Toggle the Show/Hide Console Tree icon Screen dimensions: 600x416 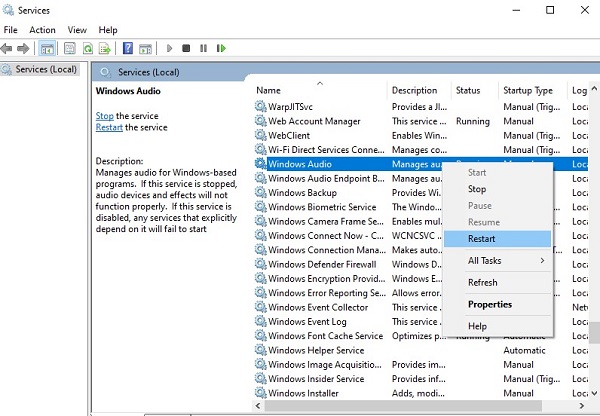(x=47, y=49)
